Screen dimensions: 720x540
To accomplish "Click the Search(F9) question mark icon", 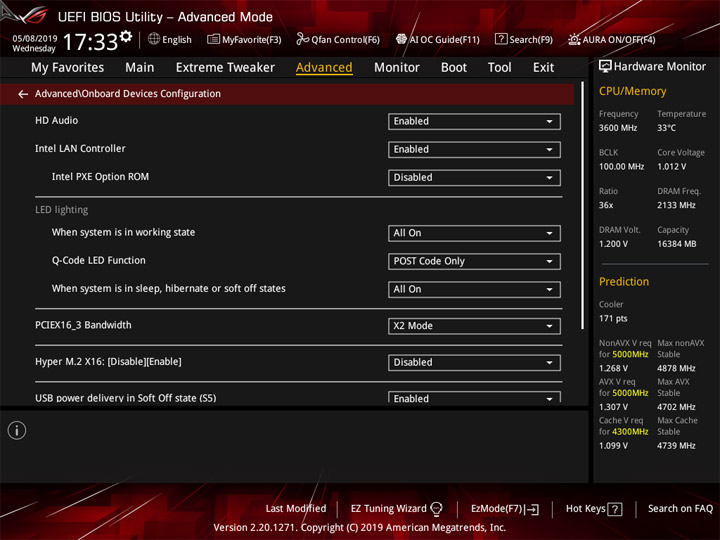I will coord(501,39).
